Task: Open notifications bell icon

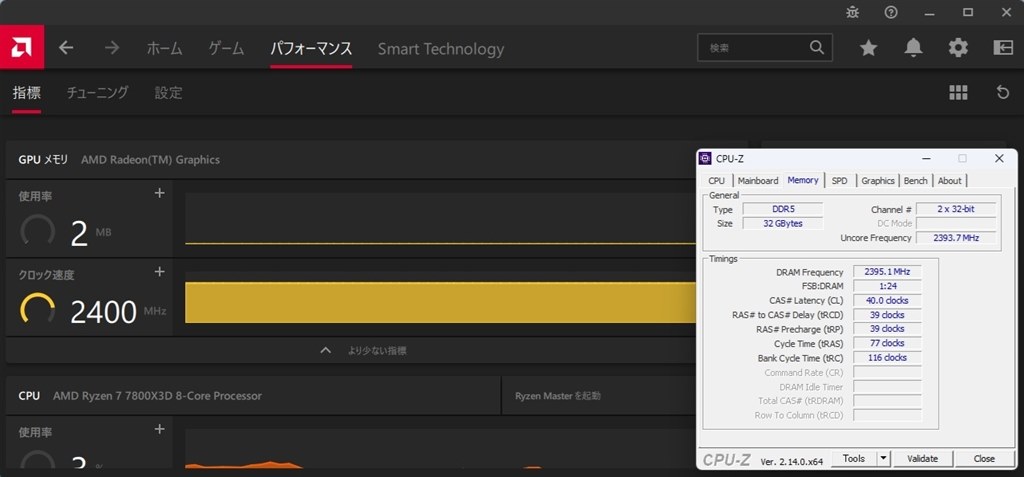Action: 913,47
